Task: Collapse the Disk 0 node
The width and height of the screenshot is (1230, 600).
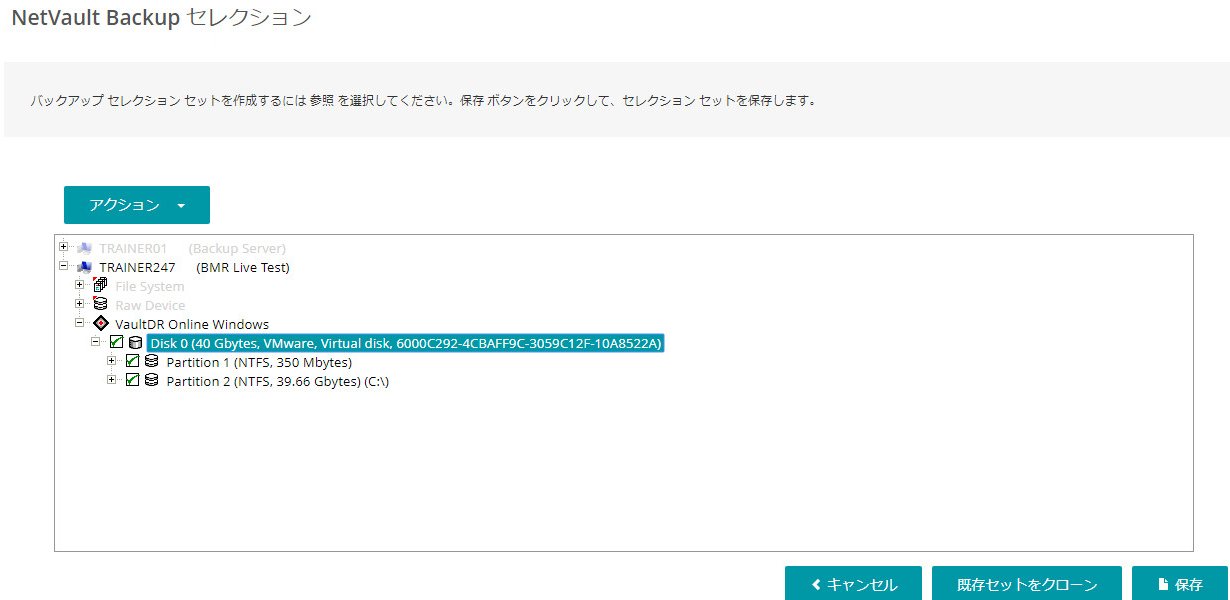Action: coord(96,342)
